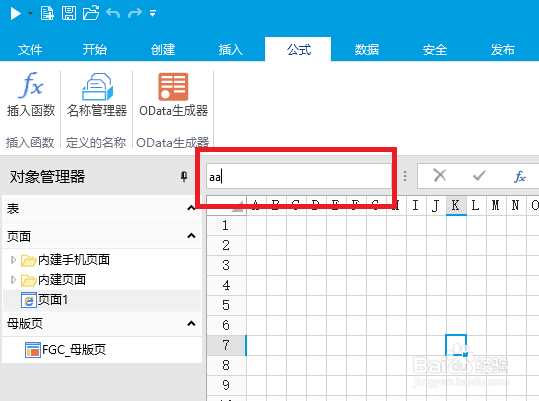Click the new document icon

[x=47, y=13]
